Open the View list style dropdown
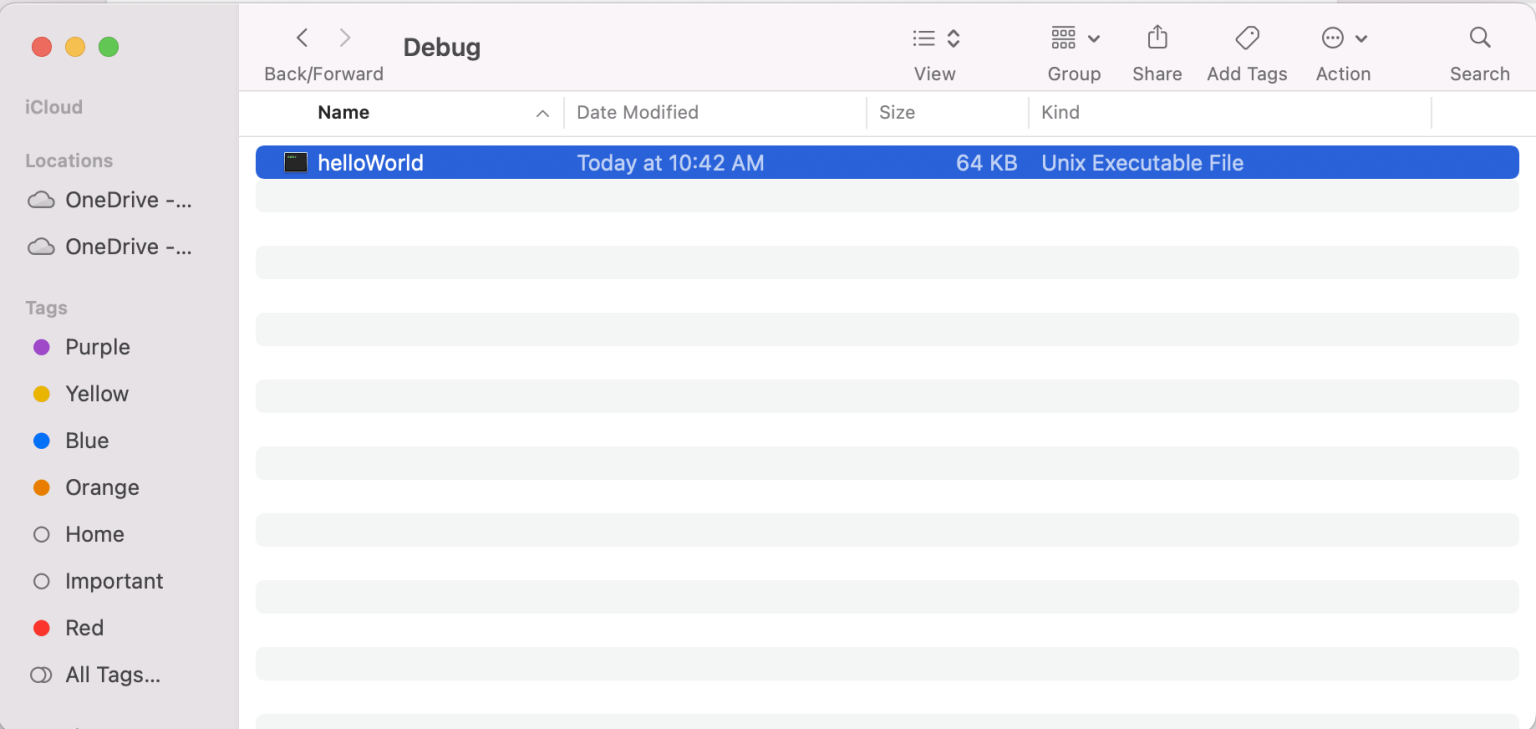The width and height of the screenshot is (1536, 729). click(x=936, y=38)
